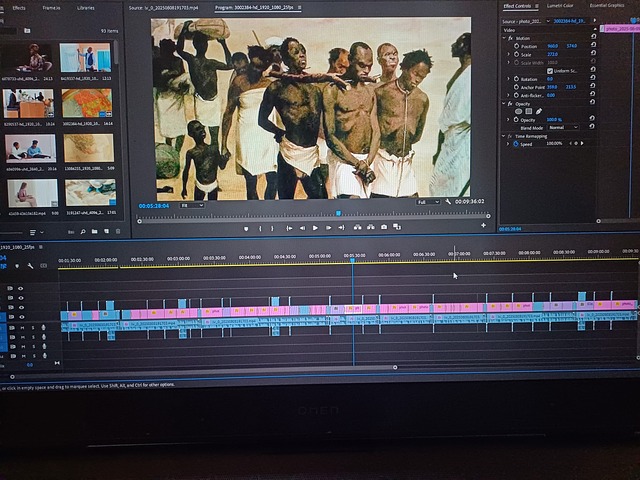Open the Blend Mode Normal dropdown
640x480 pixels.
[x=563, y=127]
